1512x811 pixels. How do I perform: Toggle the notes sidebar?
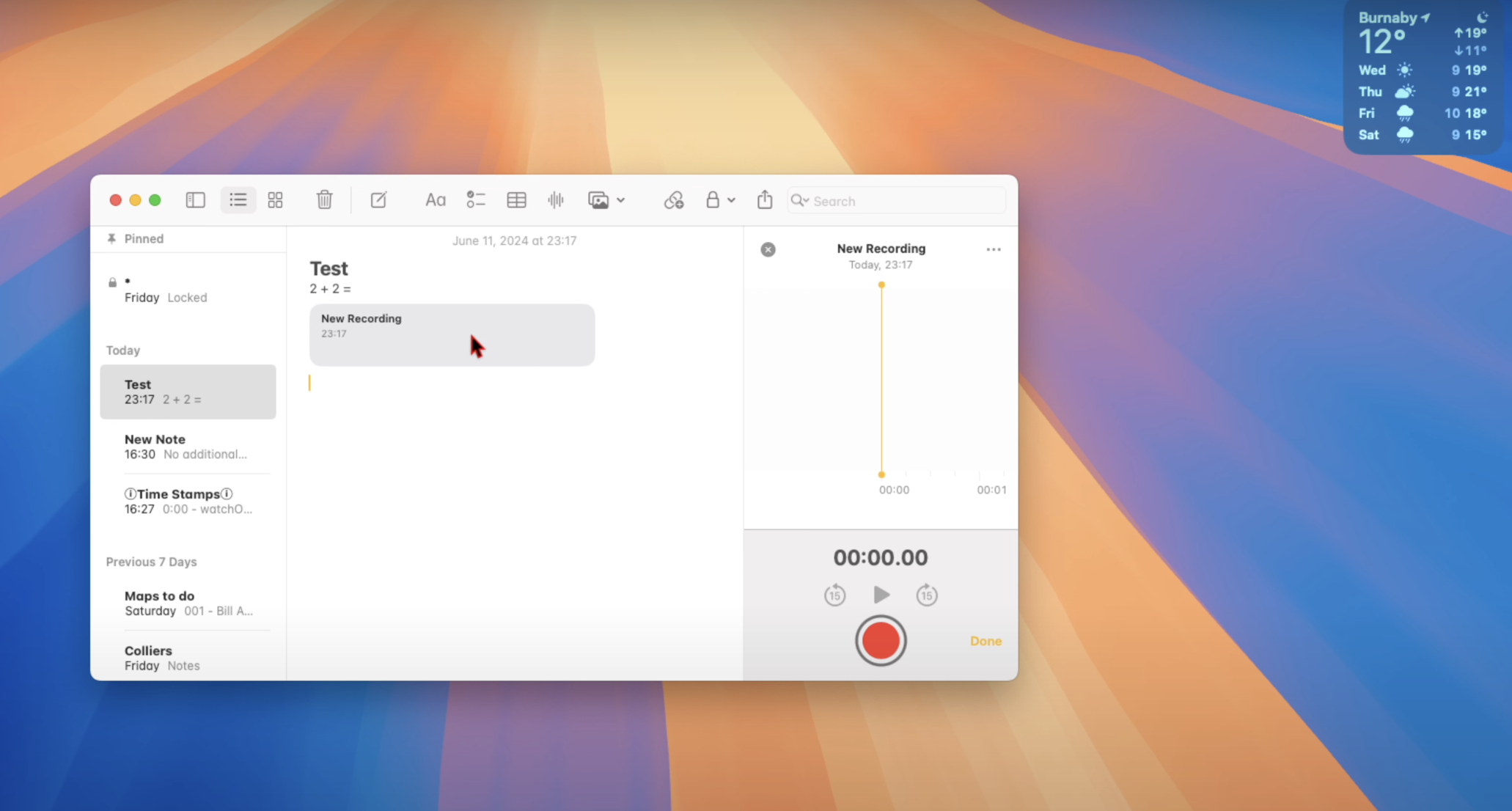pos(195,199)
